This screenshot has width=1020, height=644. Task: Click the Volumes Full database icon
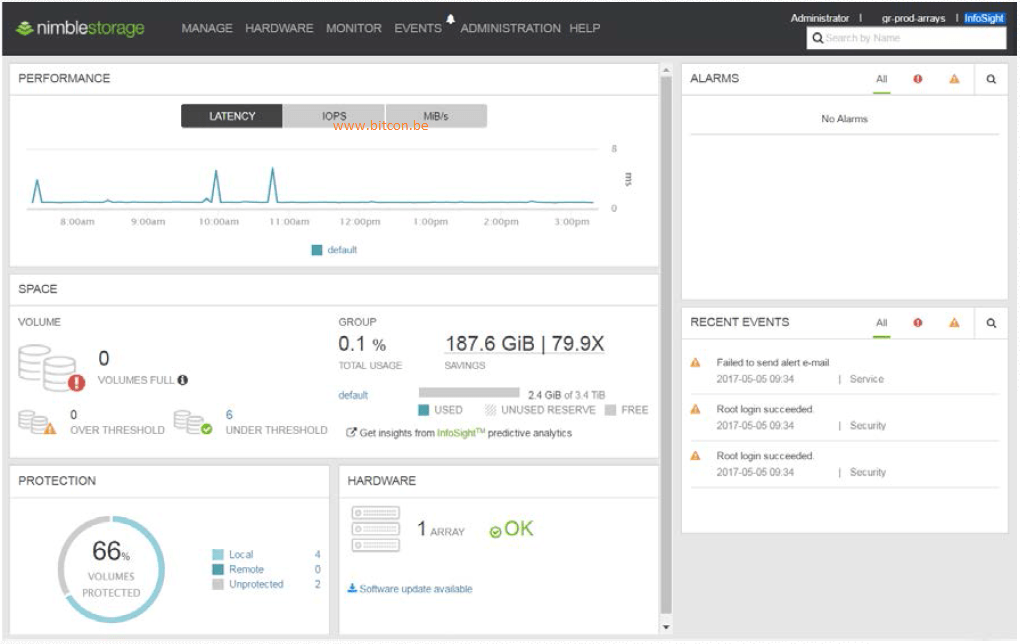[51, 368]
